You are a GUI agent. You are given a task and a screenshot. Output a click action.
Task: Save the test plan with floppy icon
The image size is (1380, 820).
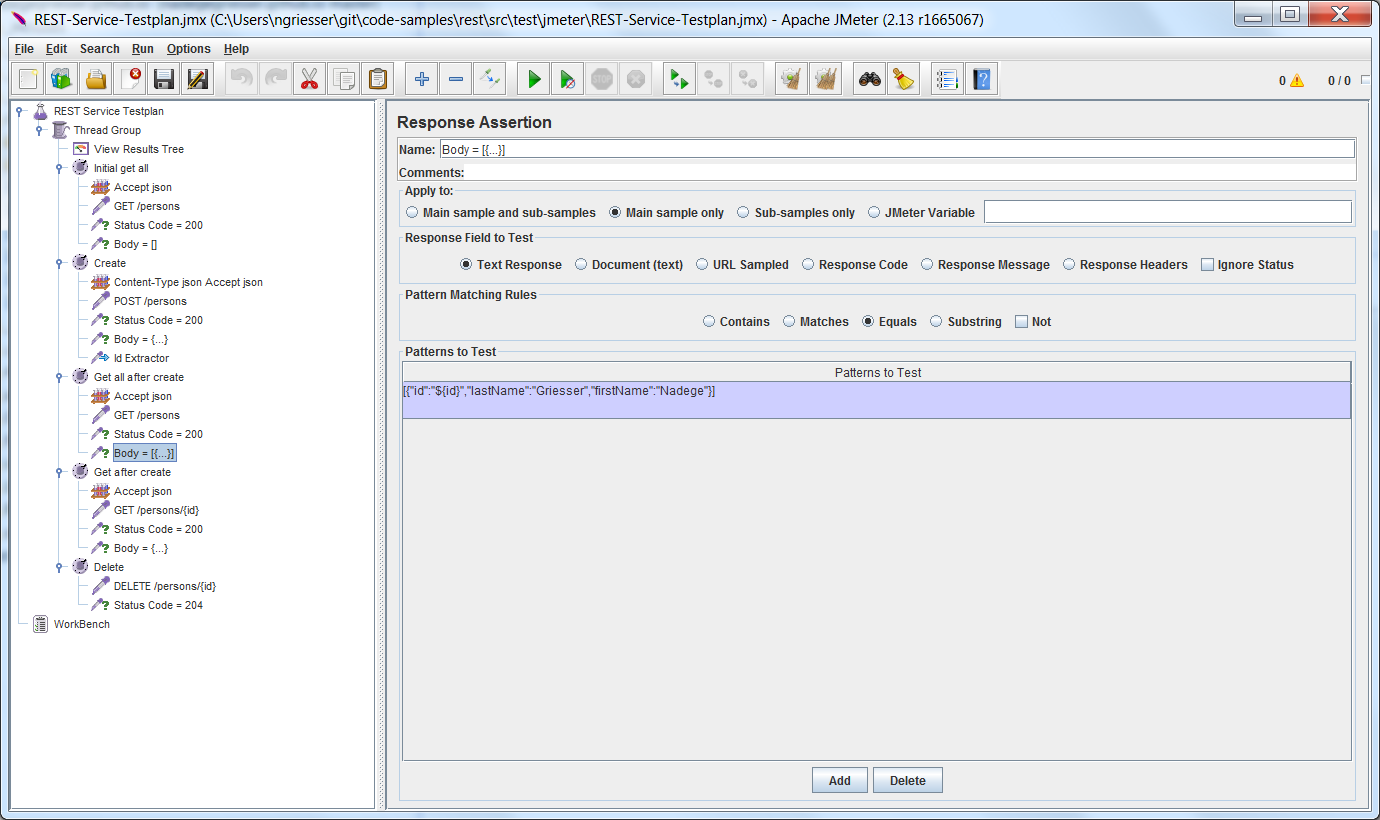pyautogui.click(x=164, y=79)
